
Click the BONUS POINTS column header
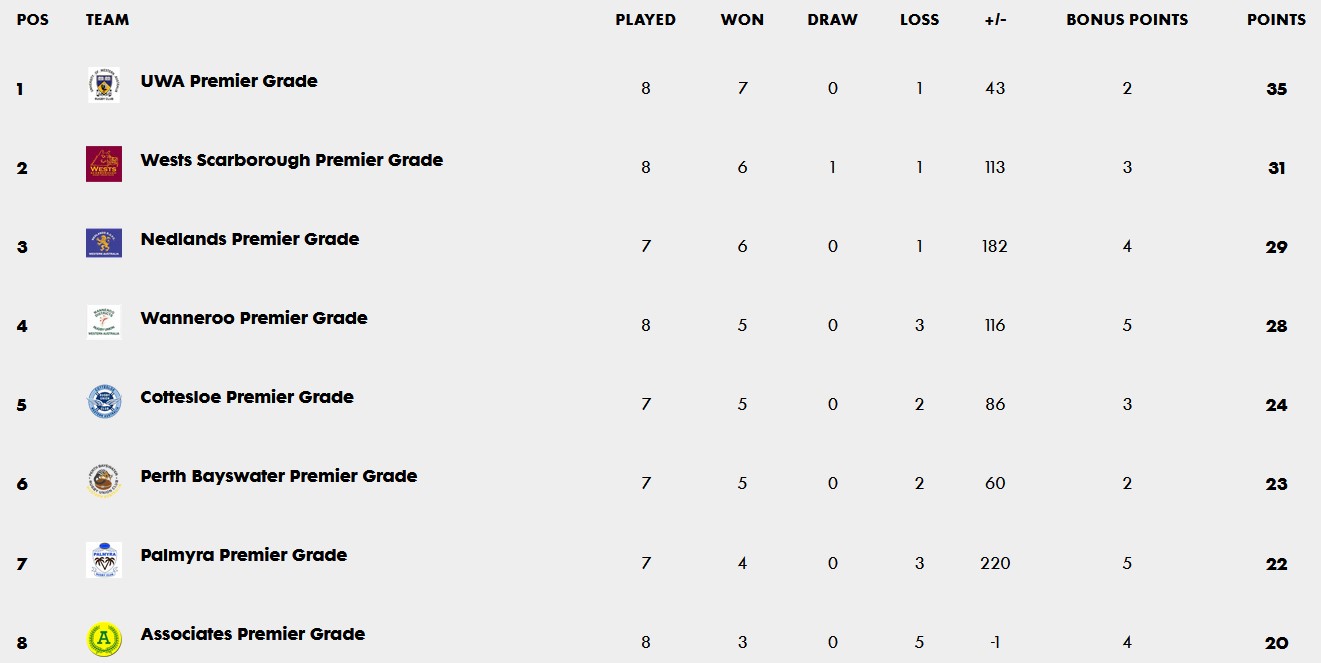1127,20
